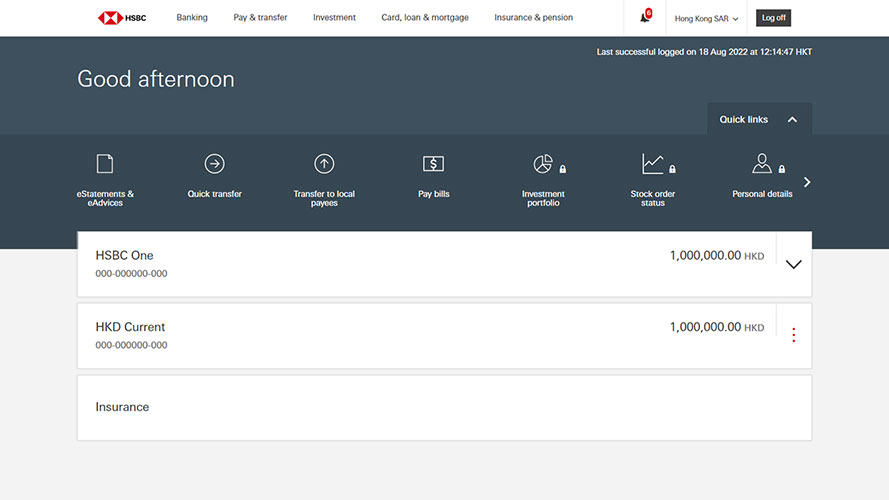The height and width of the screenshot is (500, 889).
Task: Click the Investment portfolio label
Action: point(543,198)
